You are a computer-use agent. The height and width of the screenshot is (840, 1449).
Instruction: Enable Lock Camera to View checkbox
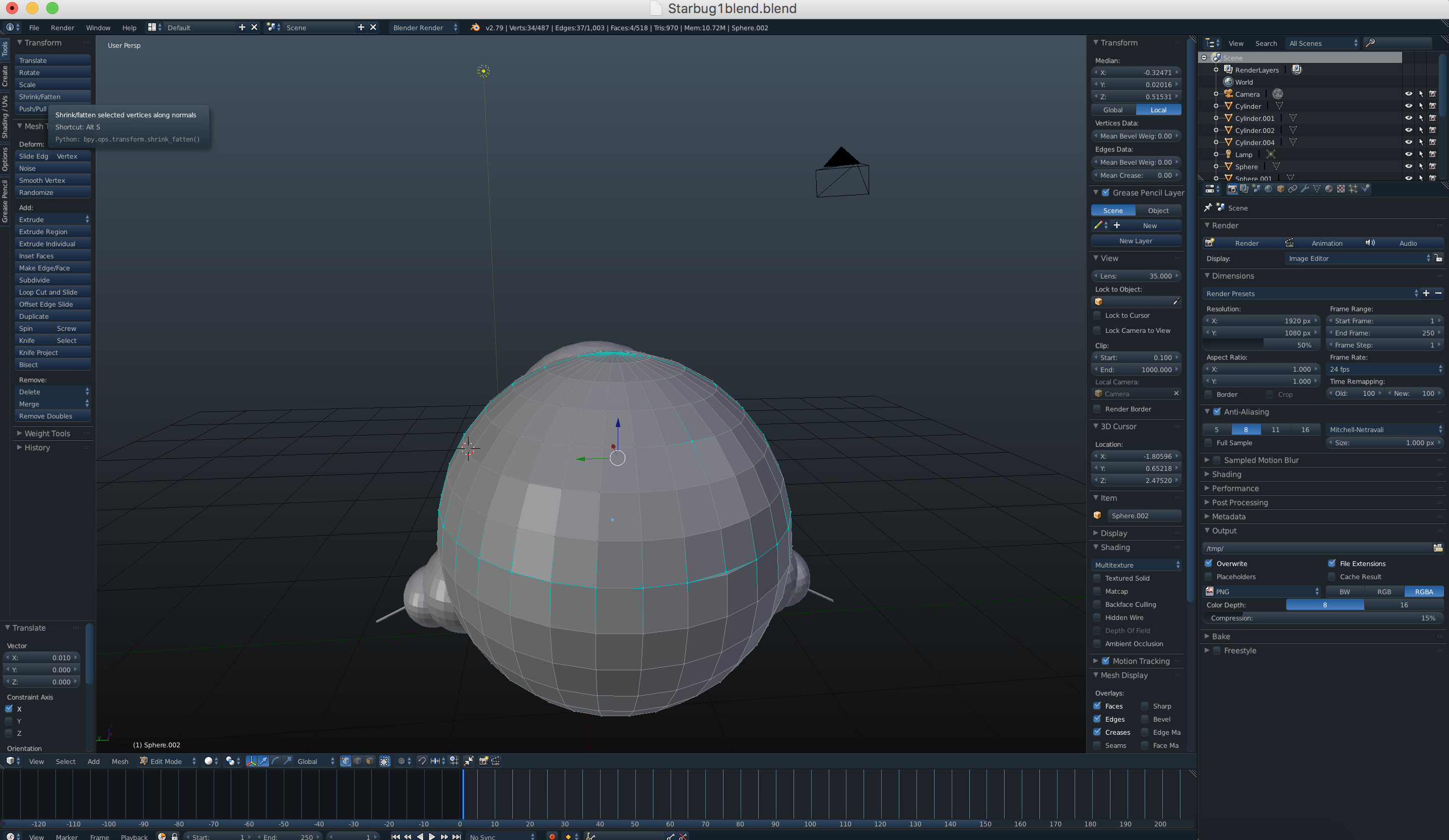[x=1097, y=330]
